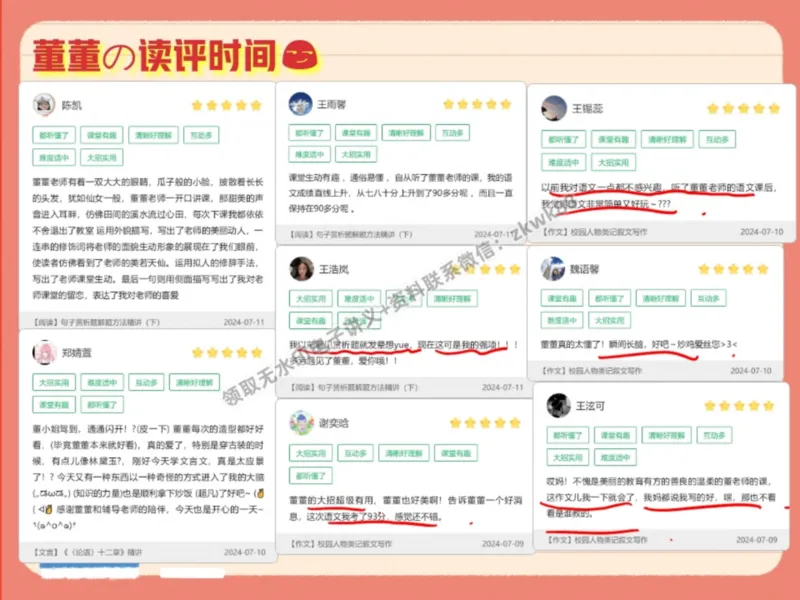Select the 难度适中 tag on 陈凯's review

click(54, 158)
